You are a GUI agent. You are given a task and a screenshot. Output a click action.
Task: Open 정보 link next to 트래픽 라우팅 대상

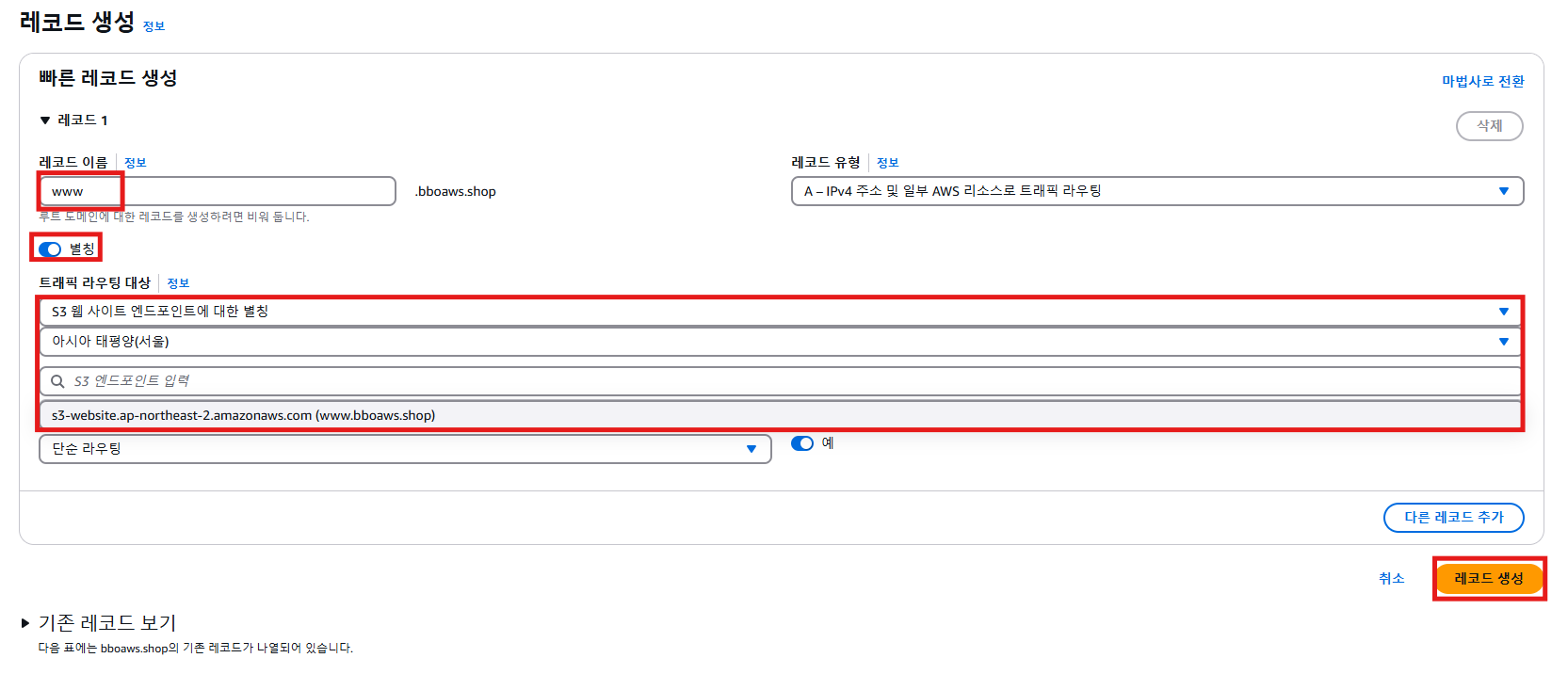[178, 283]
